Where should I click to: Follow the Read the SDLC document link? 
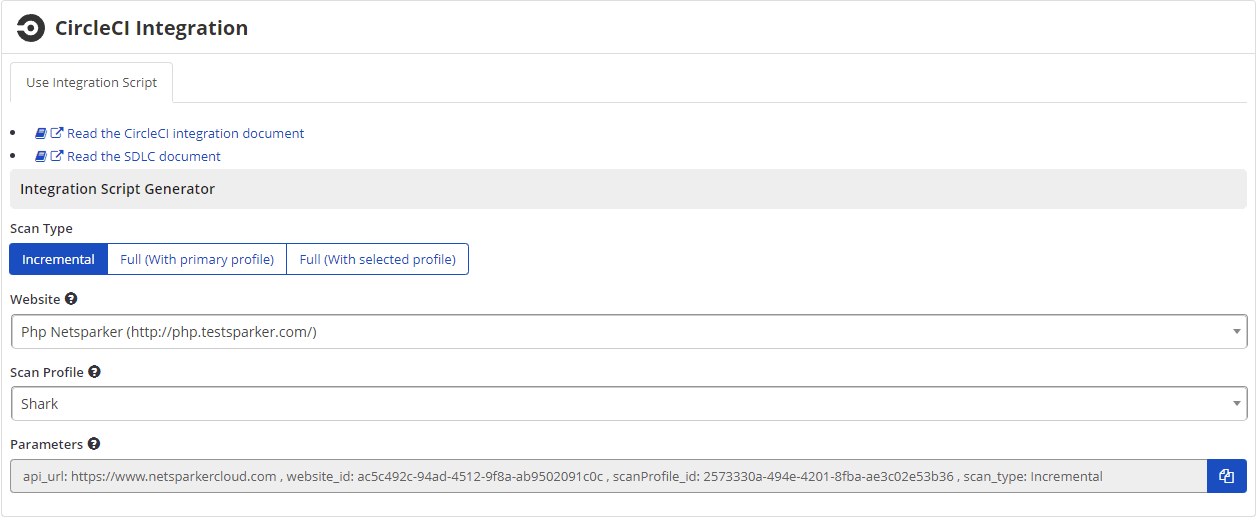pyautogui.click(x=144, y=156)
